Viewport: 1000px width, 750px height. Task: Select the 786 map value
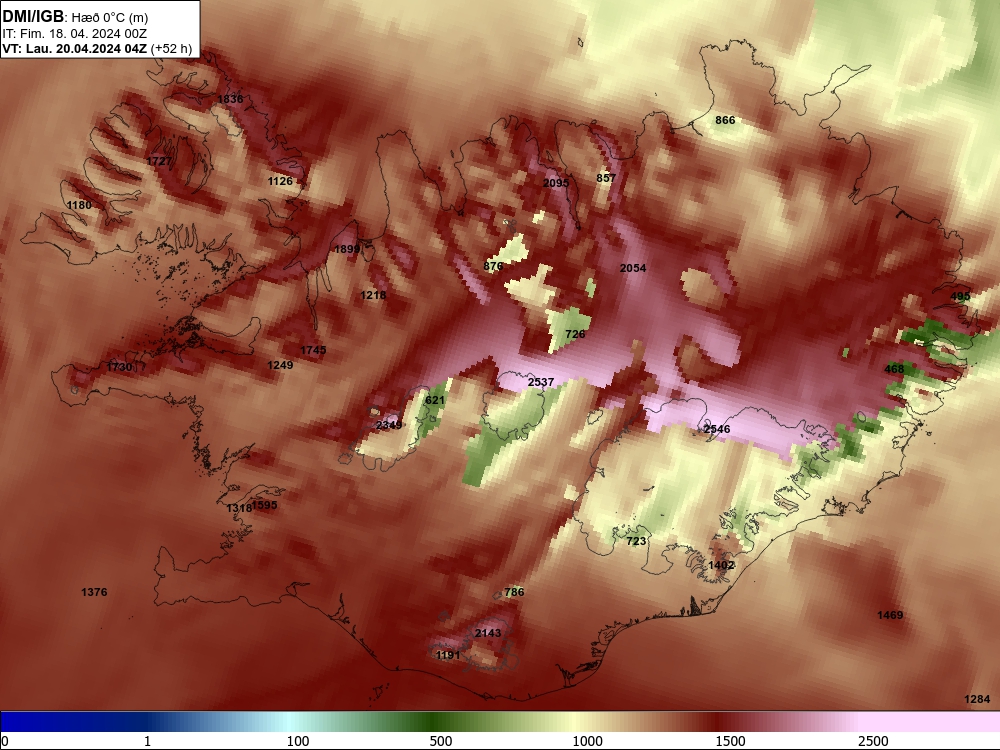pyautogui.click(x=514, y=592)
